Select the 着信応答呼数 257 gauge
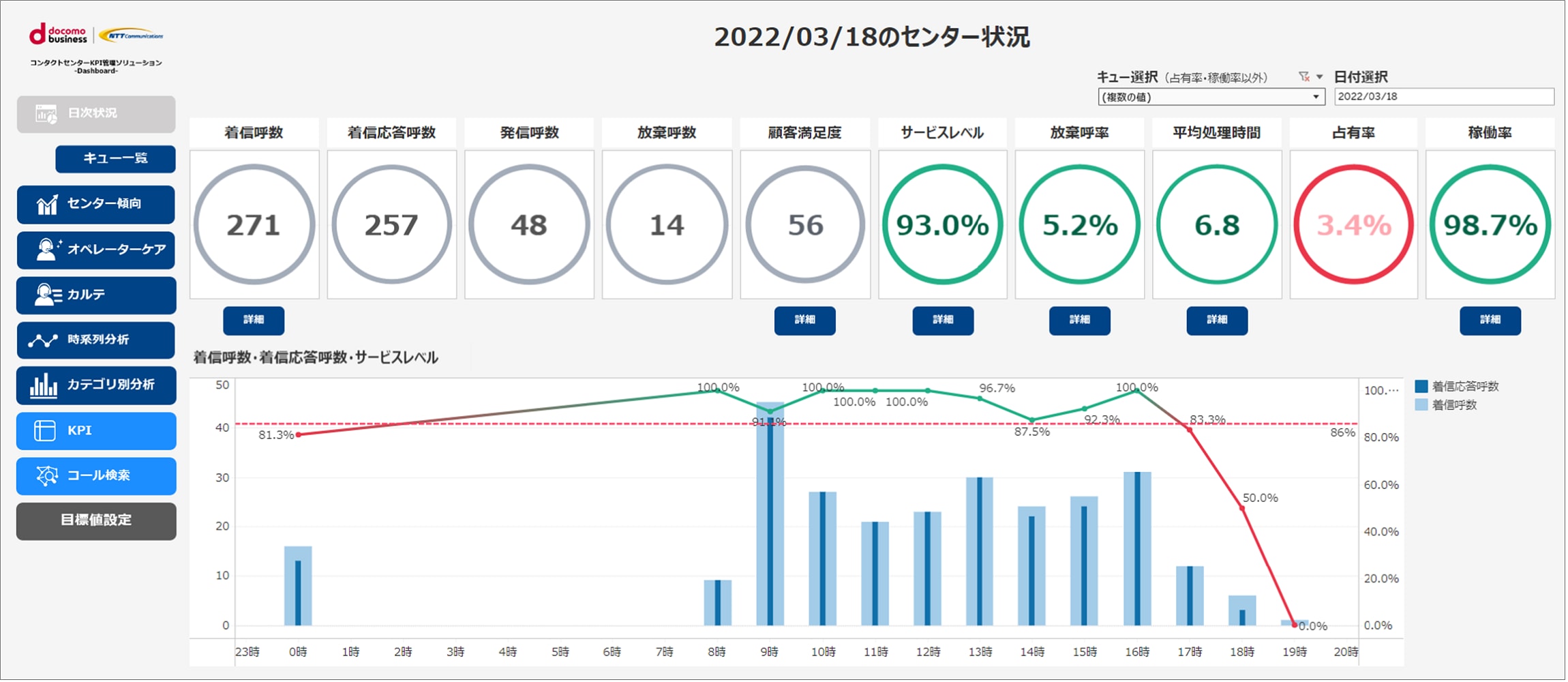Screen dimensions: 1568x682 (x=391, y=224)
